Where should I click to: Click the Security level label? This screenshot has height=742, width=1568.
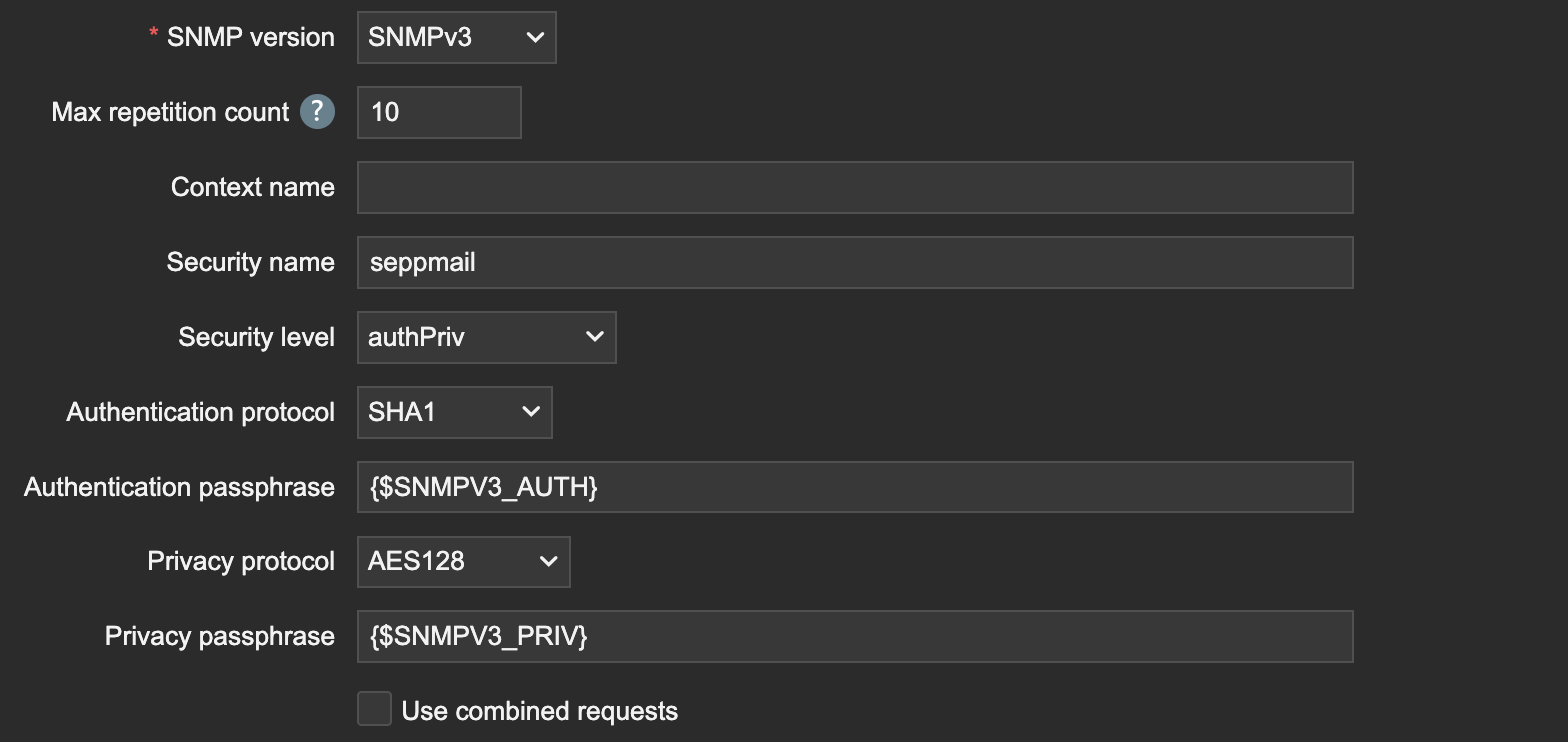[x=256, y=337]
